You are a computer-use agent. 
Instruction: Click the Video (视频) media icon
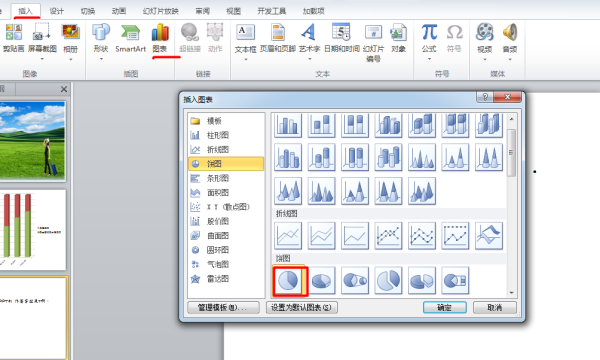tap(484, 38)
